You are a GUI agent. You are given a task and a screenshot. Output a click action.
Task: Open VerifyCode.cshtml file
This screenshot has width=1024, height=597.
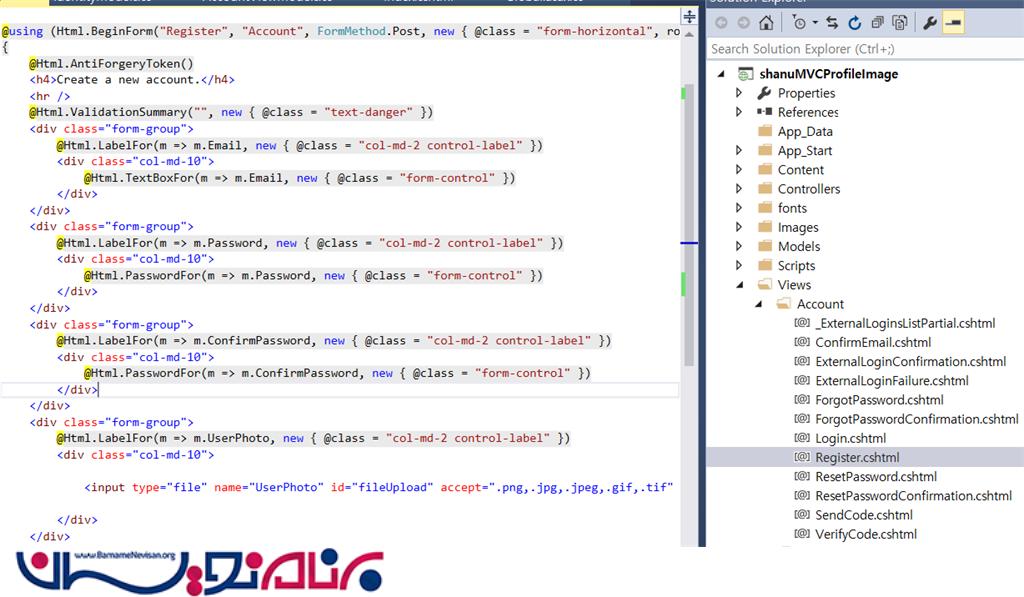pos(866,534)
